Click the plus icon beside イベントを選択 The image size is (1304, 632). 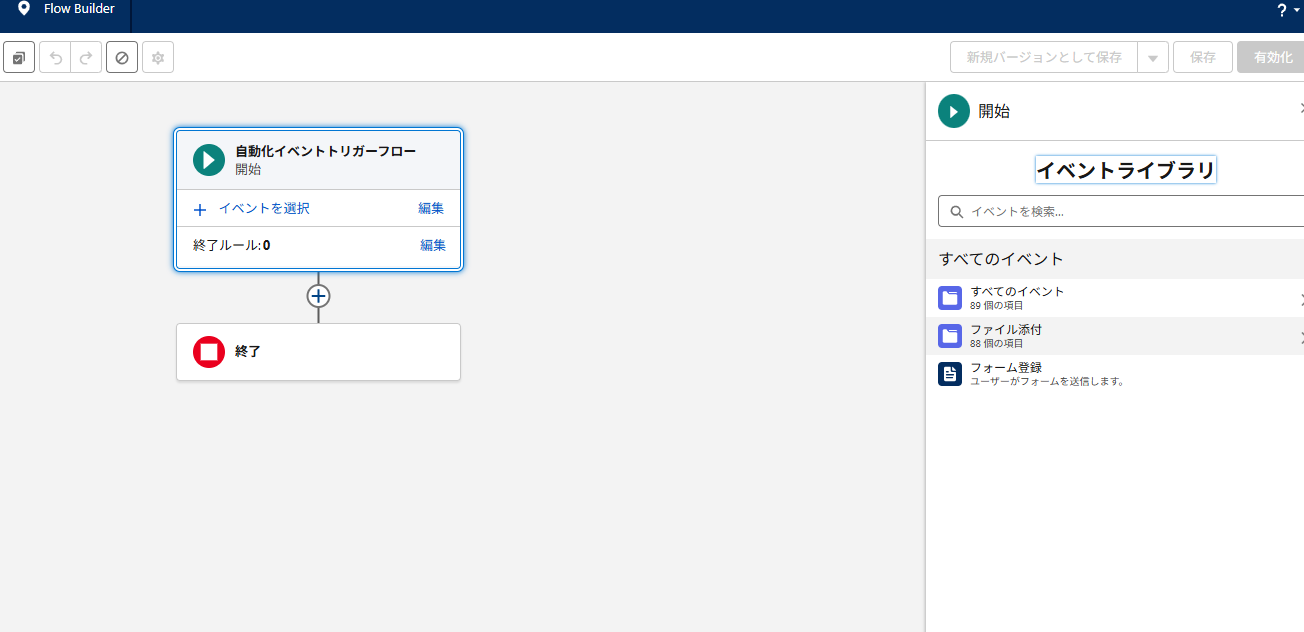(200, 210)
